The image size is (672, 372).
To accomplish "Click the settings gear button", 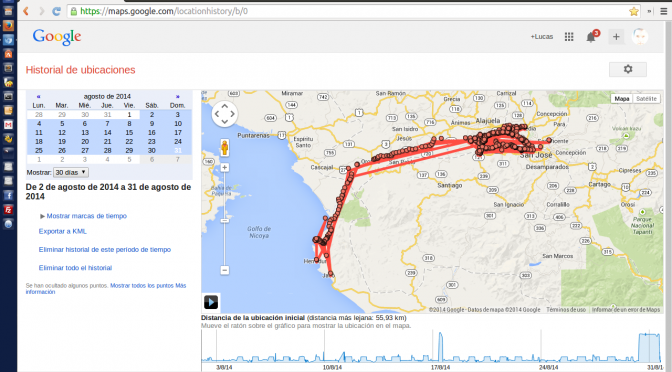I will click(628, 69).
